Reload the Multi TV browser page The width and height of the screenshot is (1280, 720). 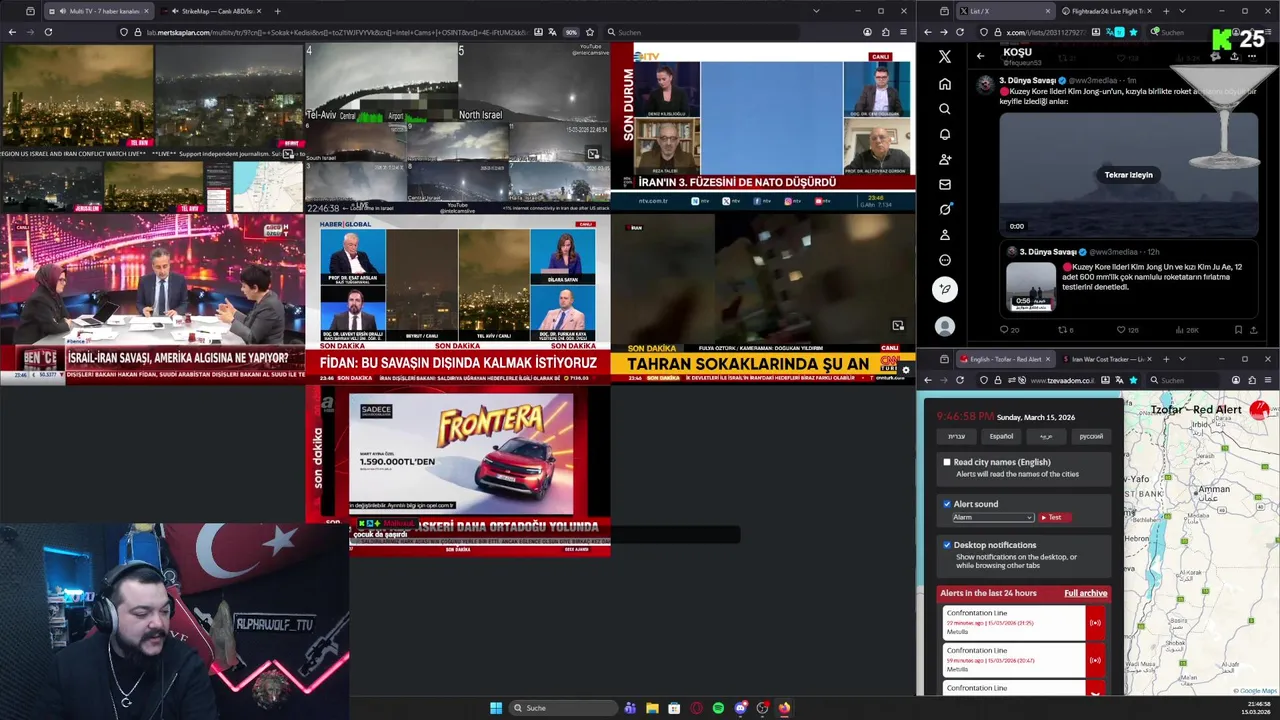[48, 32]
